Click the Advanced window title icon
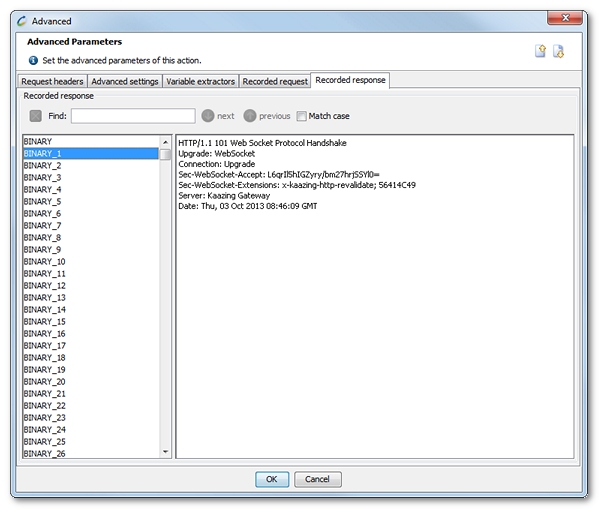The image size is (599, 509). pos(21,21)
